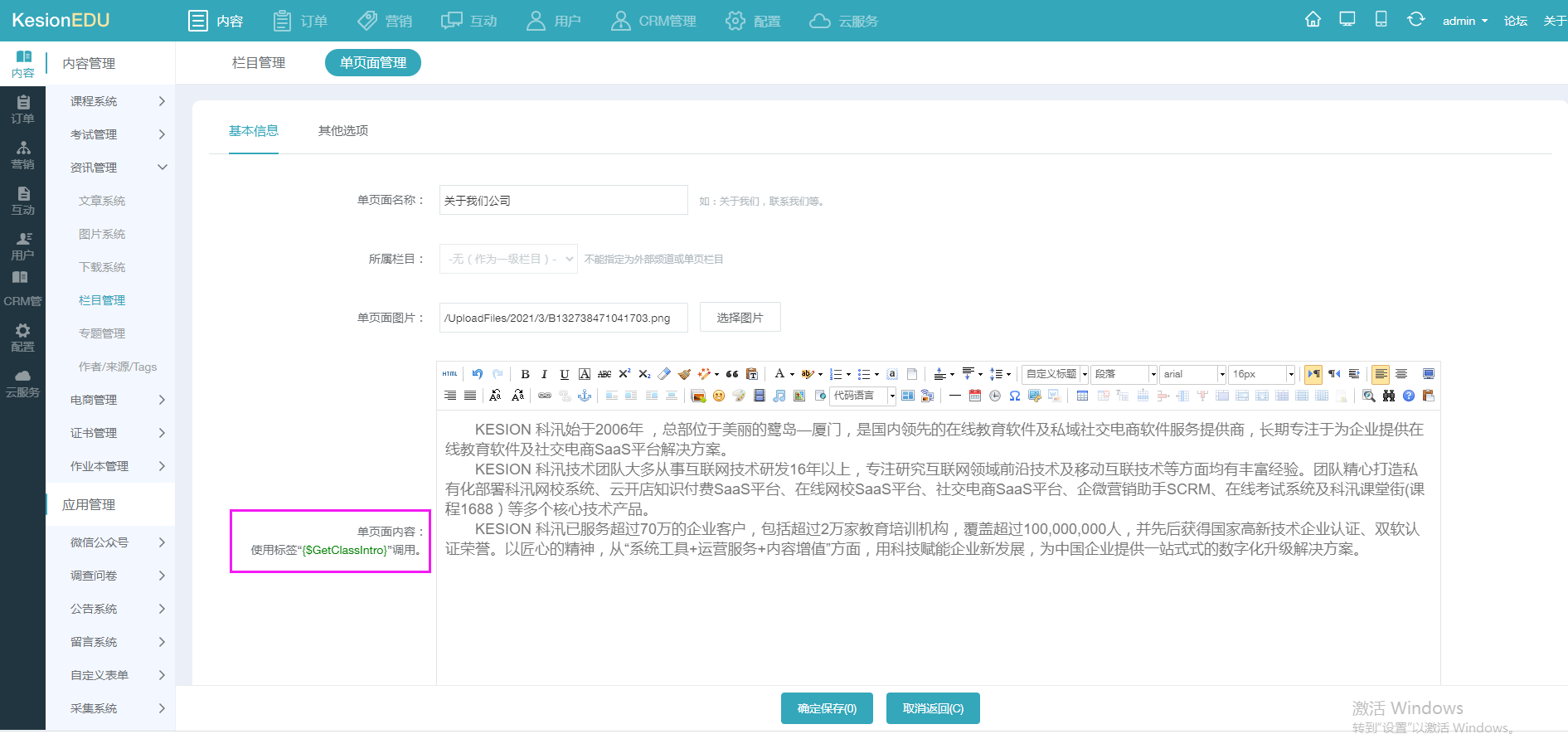The image size is (1568, 734).
Task: Click the horizontal rule line icon
Action: (955, 396)
